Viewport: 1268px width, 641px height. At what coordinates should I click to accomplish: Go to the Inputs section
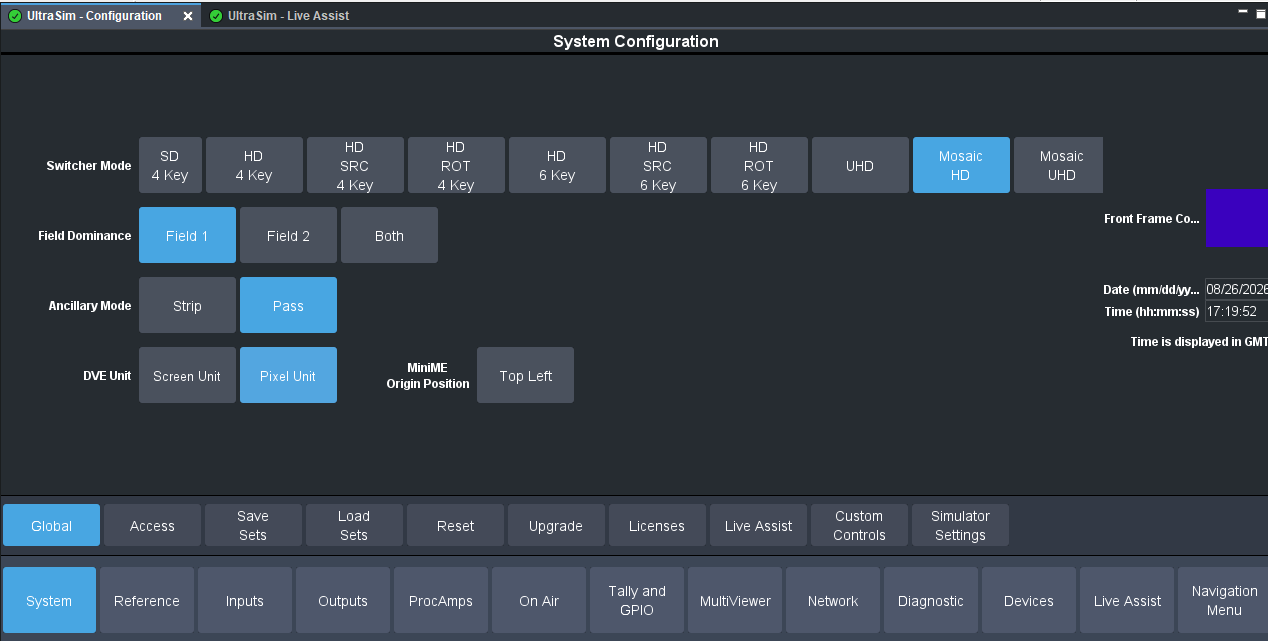click(x=245, y=600)
